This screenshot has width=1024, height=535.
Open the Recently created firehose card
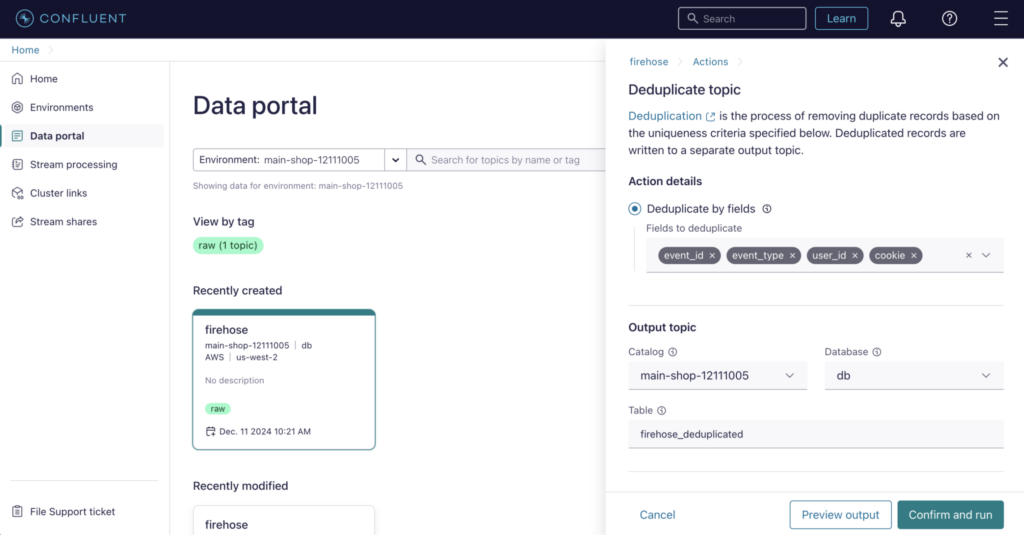click(x=284, y=380)
